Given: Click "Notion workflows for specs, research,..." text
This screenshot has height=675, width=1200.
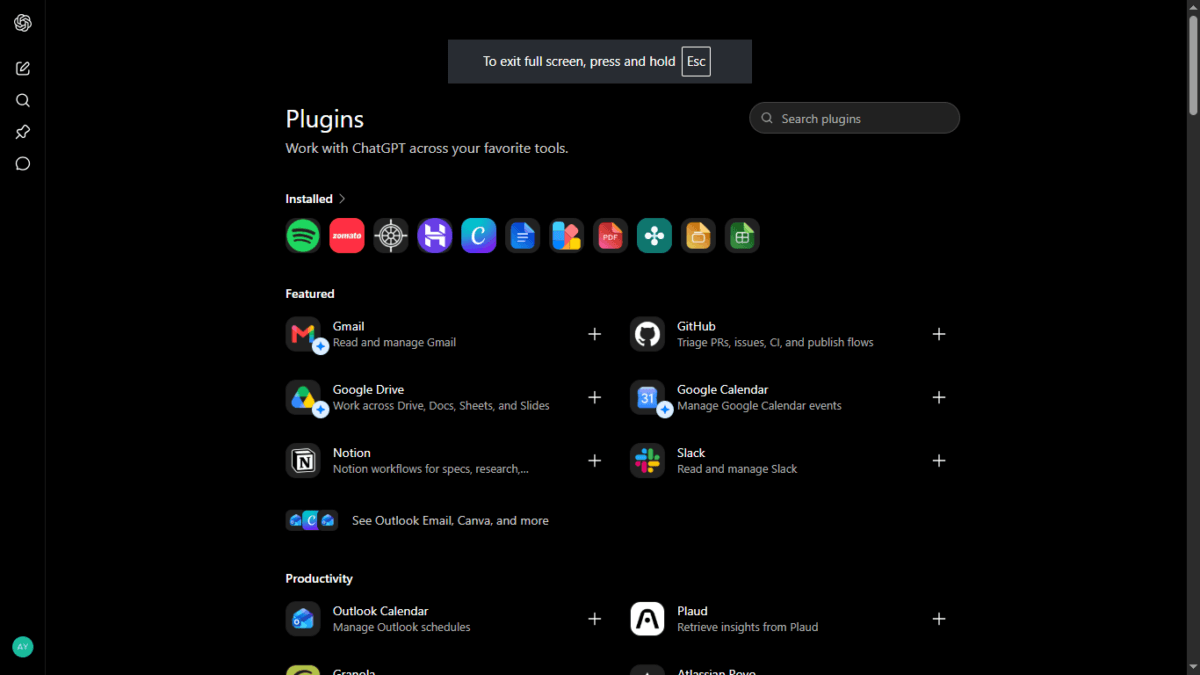Looking at the screenshot, I should pos(431,469).
